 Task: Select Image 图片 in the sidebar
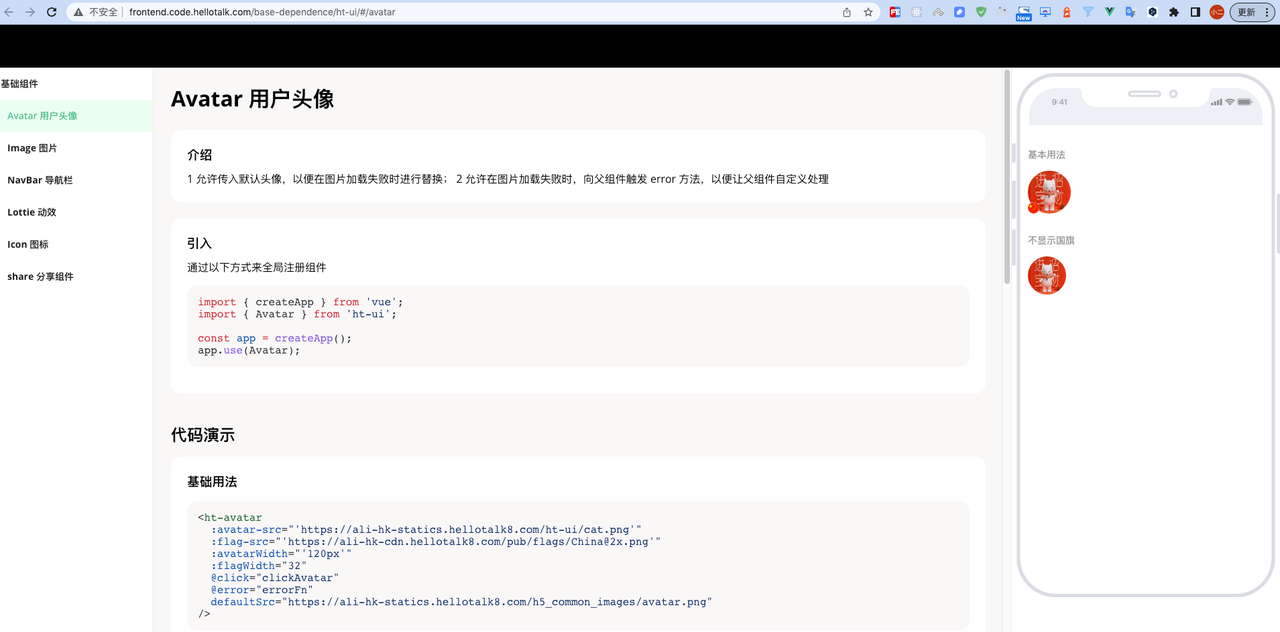(x=32, y=148)
